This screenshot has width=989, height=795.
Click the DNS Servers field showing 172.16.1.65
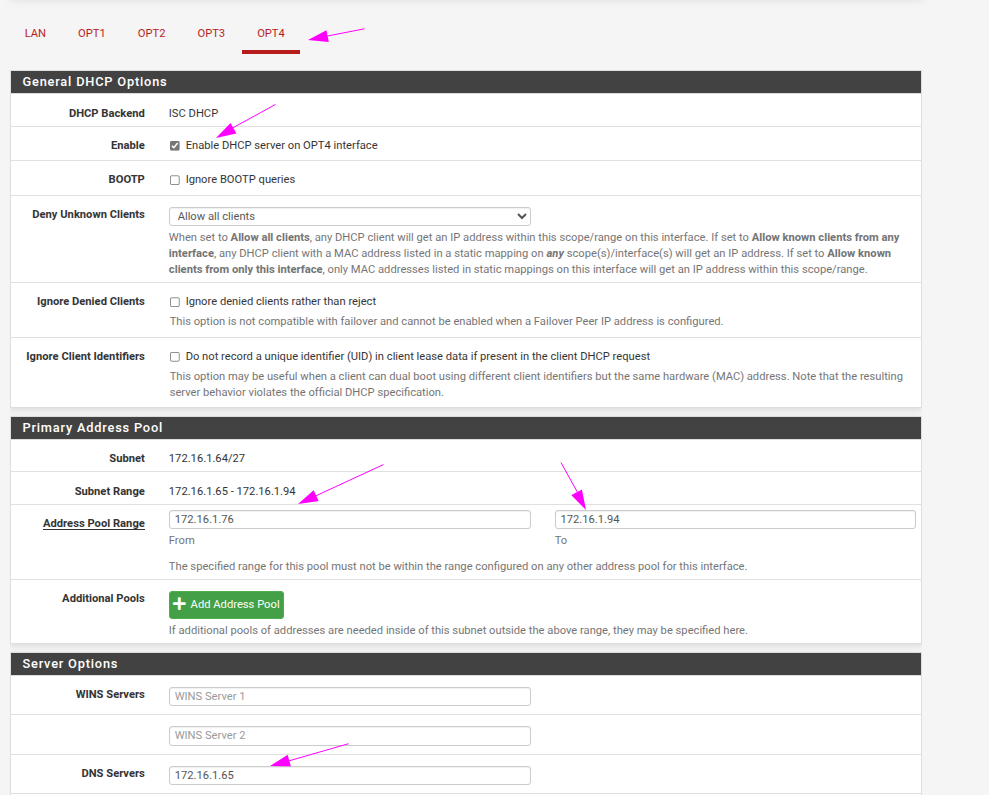tap(349, 776)
